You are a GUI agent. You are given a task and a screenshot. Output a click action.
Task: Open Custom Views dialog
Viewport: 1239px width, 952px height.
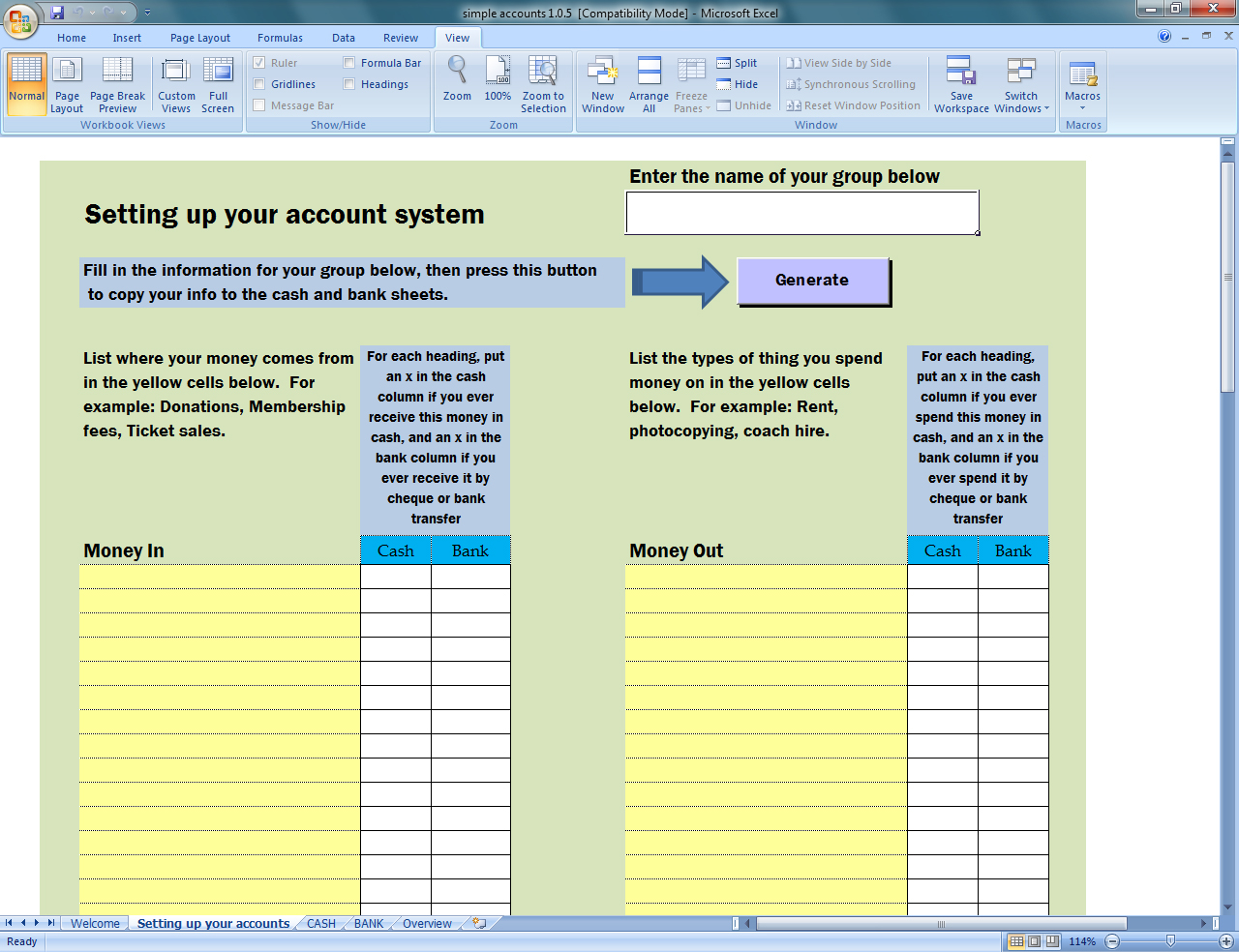point(176,83)
